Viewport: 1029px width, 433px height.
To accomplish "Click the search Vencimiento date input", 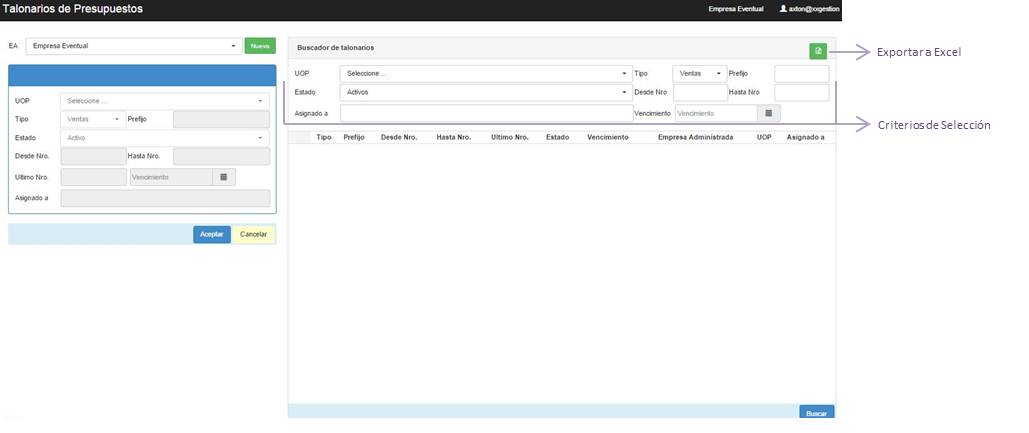I will tap(714, 113).
